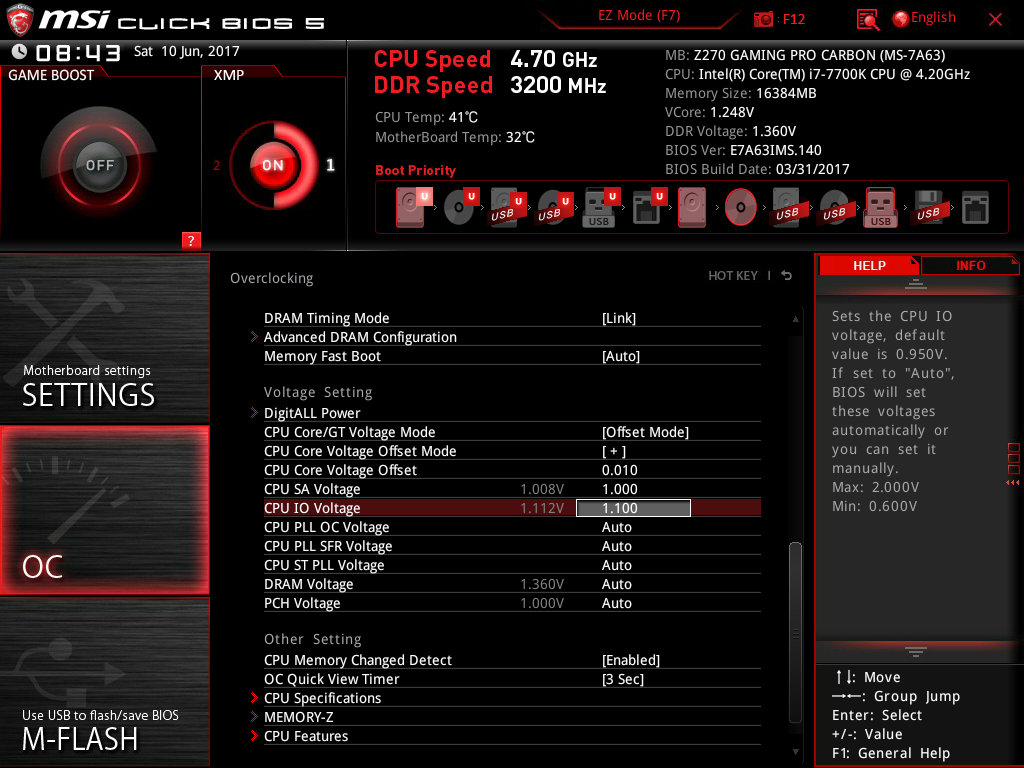Open the SETTINGS motherboard section
Image resolution: width=1024 pixels, height=768 pixels.
104,338
